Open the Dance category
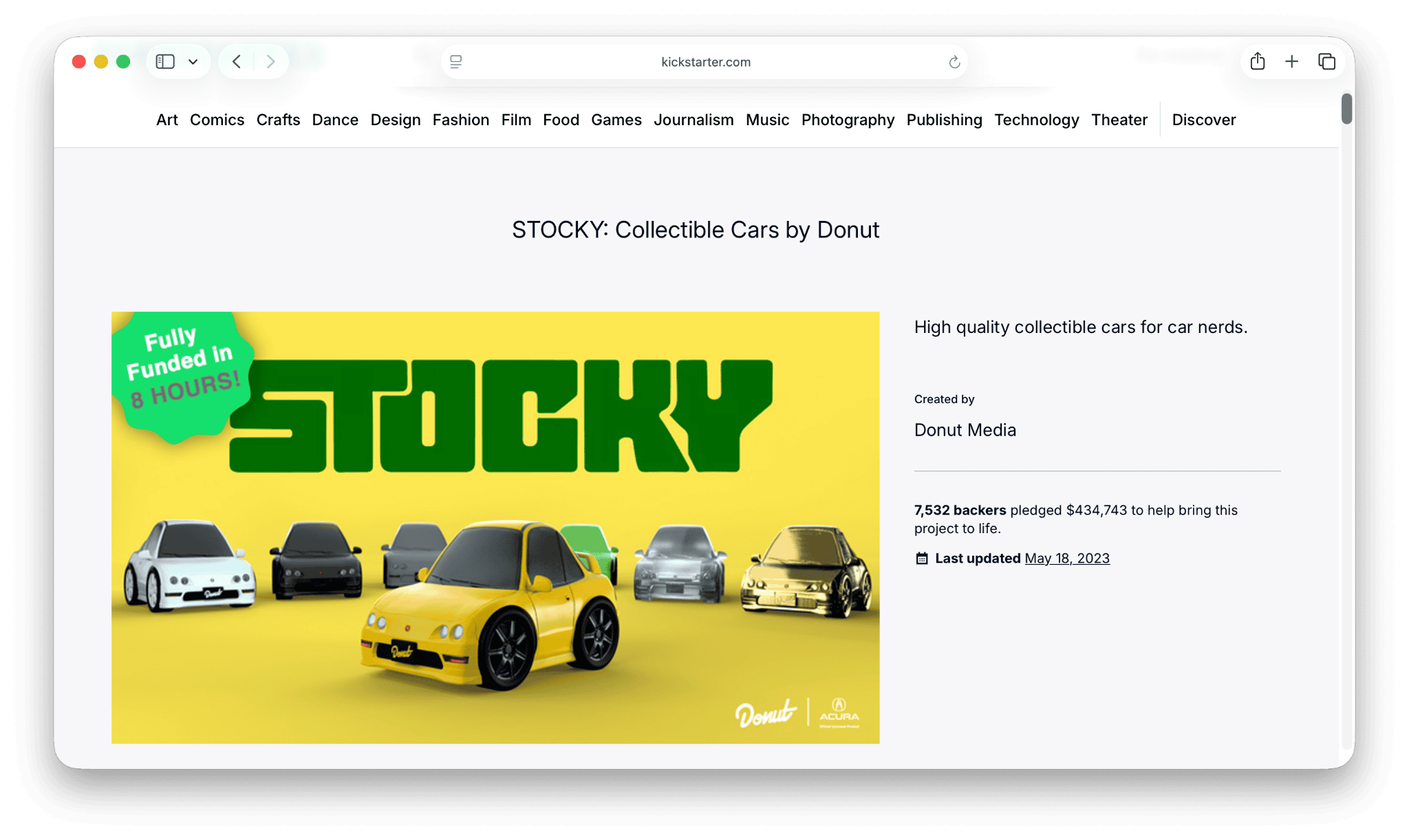This screenshot has height=840, width=1409. click(335, 120)
